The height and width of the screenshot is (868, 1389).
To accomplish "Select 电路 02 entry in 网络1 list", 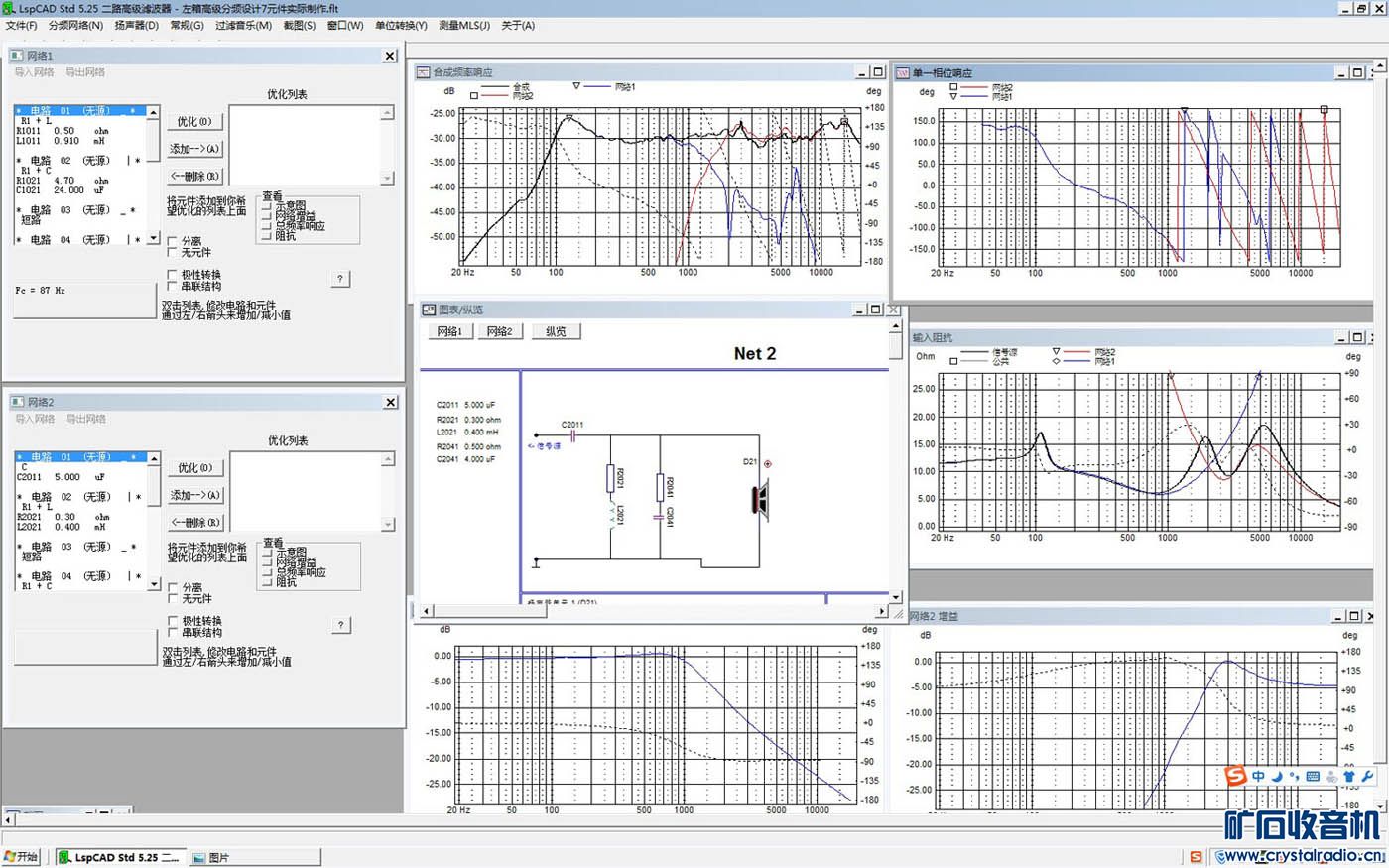I will pyautogui.click(x=67, y=161).
